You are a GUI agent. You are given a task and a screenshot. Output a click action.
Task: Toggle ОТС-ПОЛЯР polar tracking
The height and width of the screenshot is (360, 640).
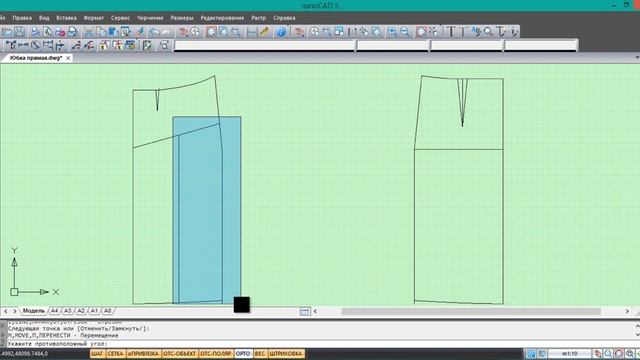pos(216,353)
